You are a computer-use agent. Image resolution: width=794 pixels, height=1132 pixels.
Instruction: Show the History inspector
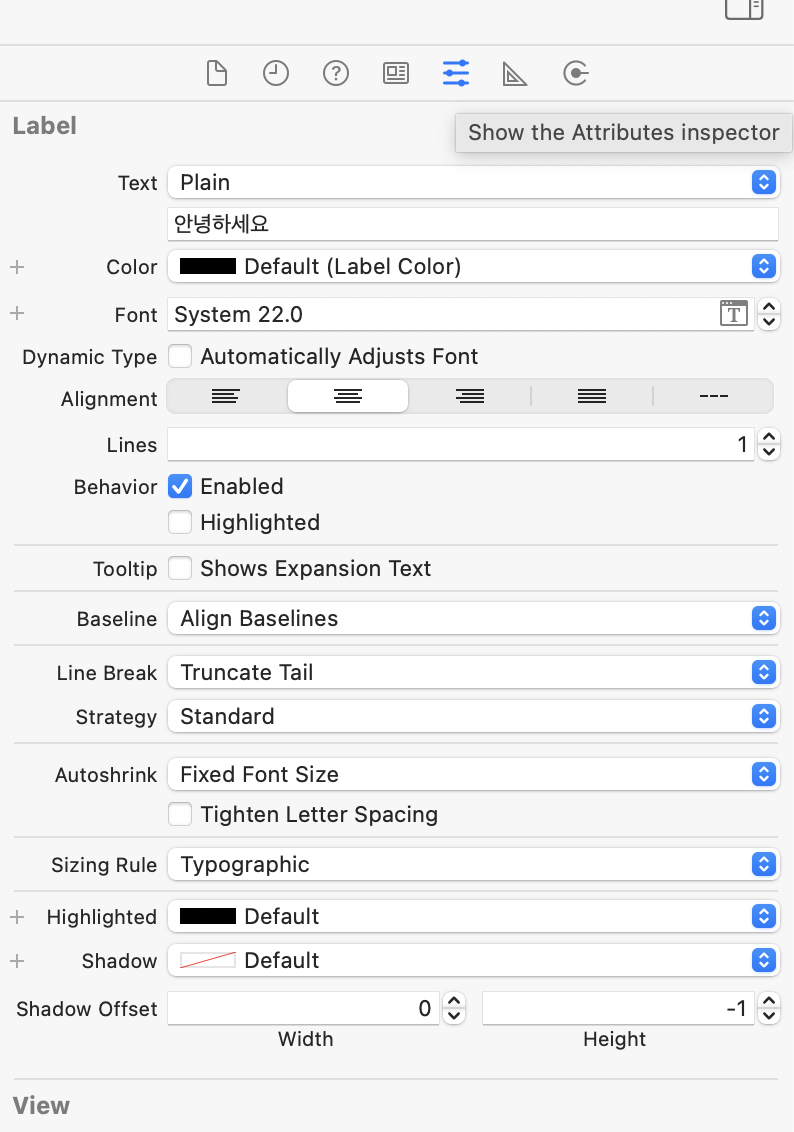(276, 73)
